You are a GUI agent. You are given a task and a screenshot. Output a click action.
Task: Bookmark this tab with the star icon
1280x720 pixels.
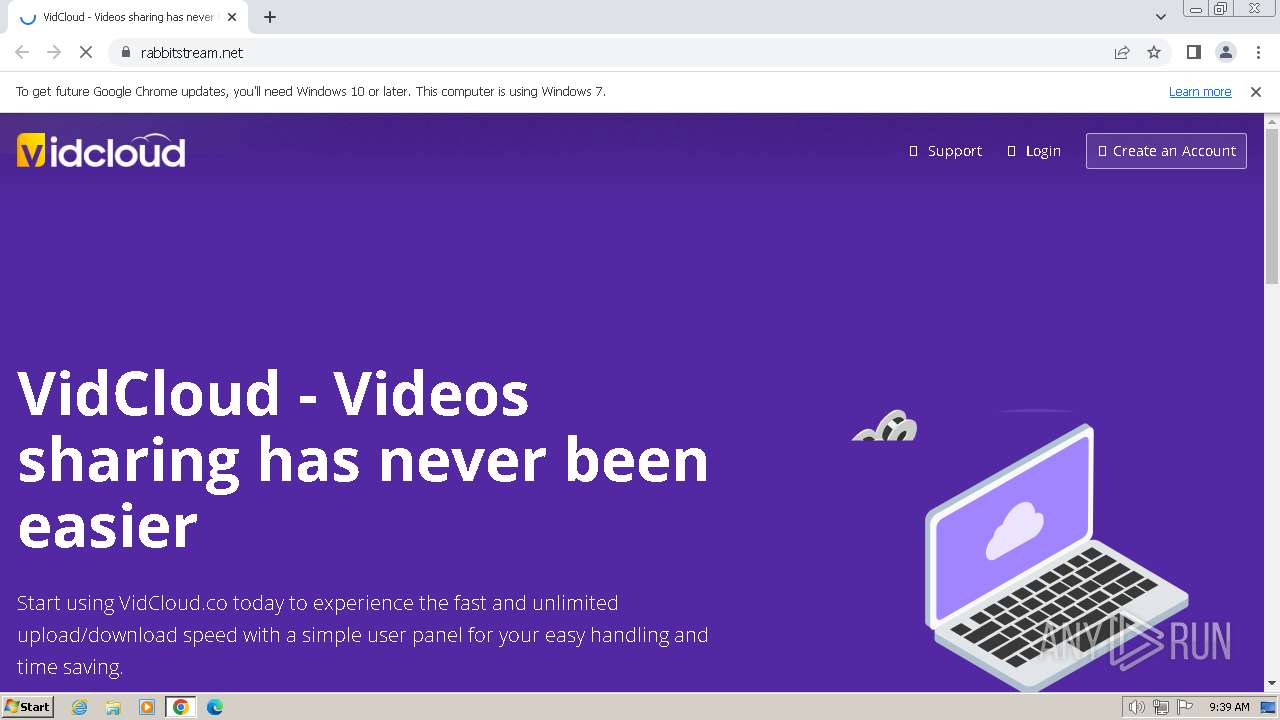click(x=1154, y=52)
